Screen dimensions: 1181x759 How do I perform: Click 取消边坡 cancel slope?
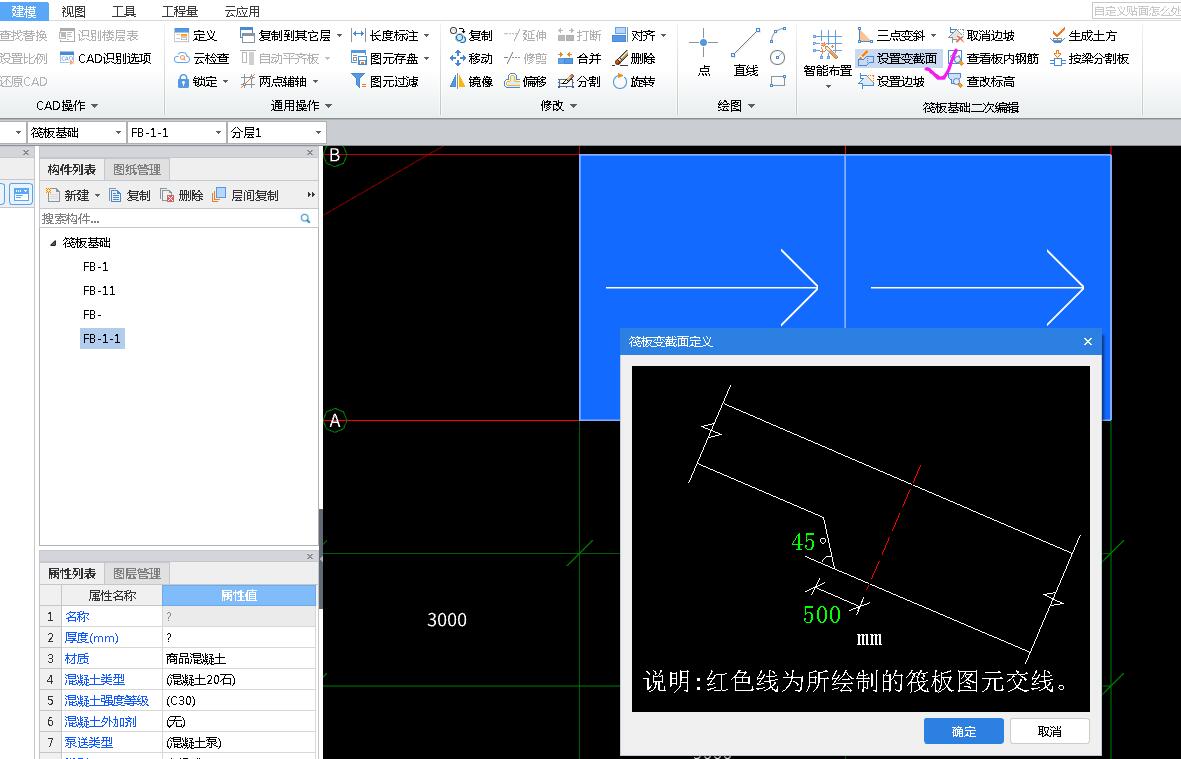click(982, 35)
